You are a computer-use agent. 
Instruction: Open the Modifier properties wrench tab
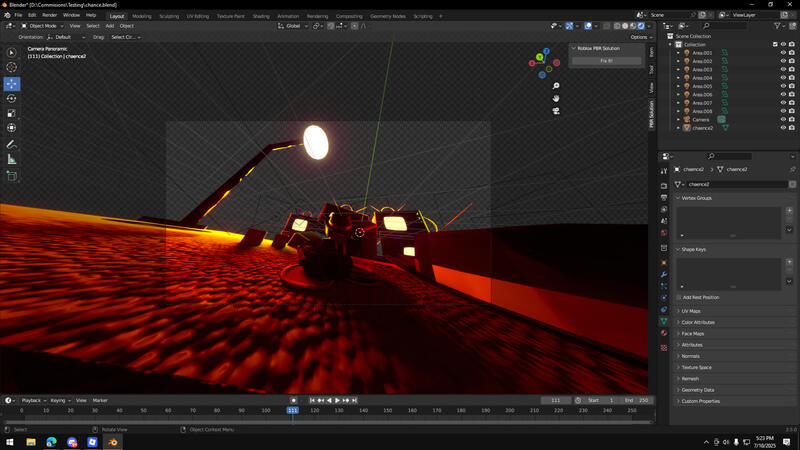click(664, 274)
